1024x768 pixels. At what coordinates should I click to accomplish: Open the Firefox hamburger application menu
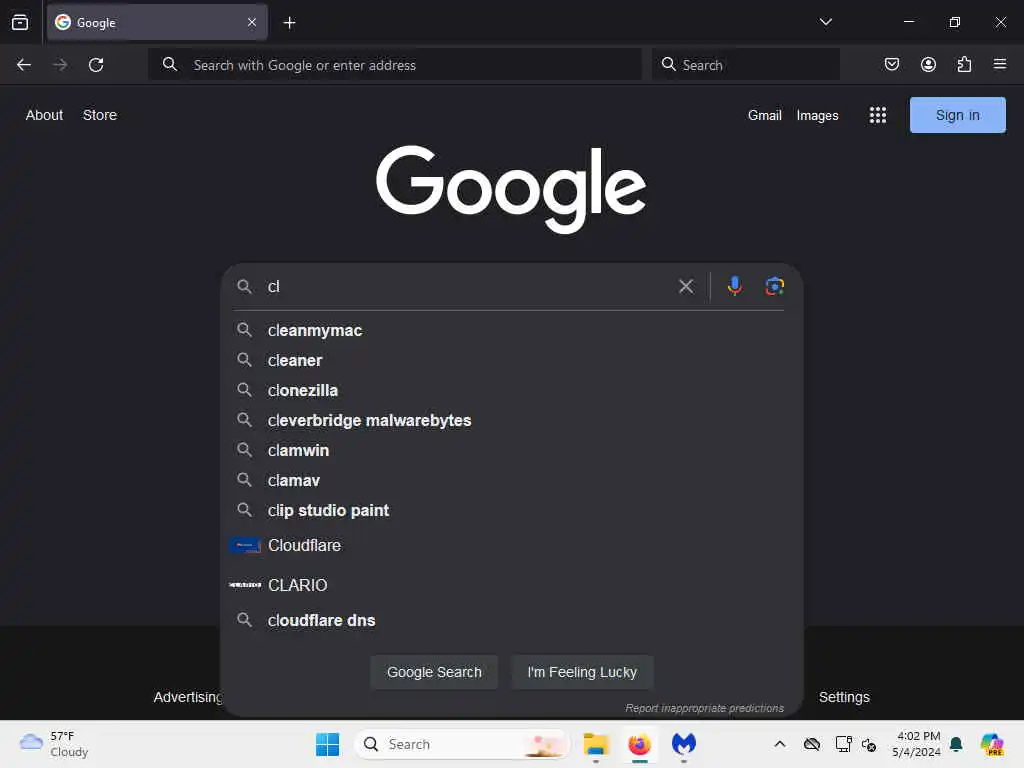[x=1000, y=64]
